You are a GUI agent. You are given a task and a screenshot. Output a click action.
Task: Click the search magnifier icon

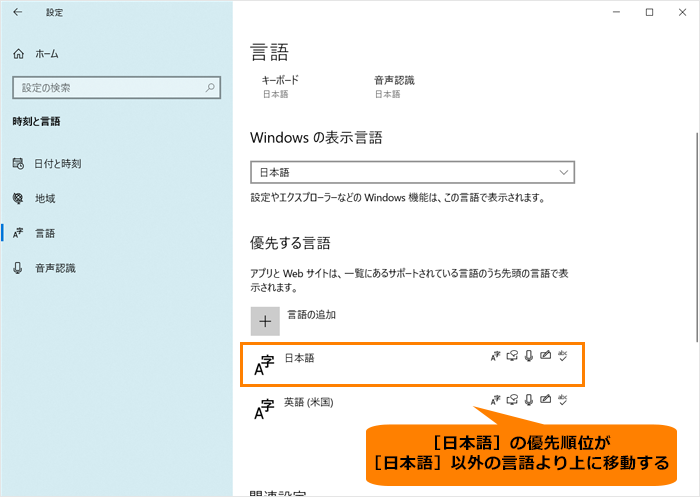click(210, 88)
